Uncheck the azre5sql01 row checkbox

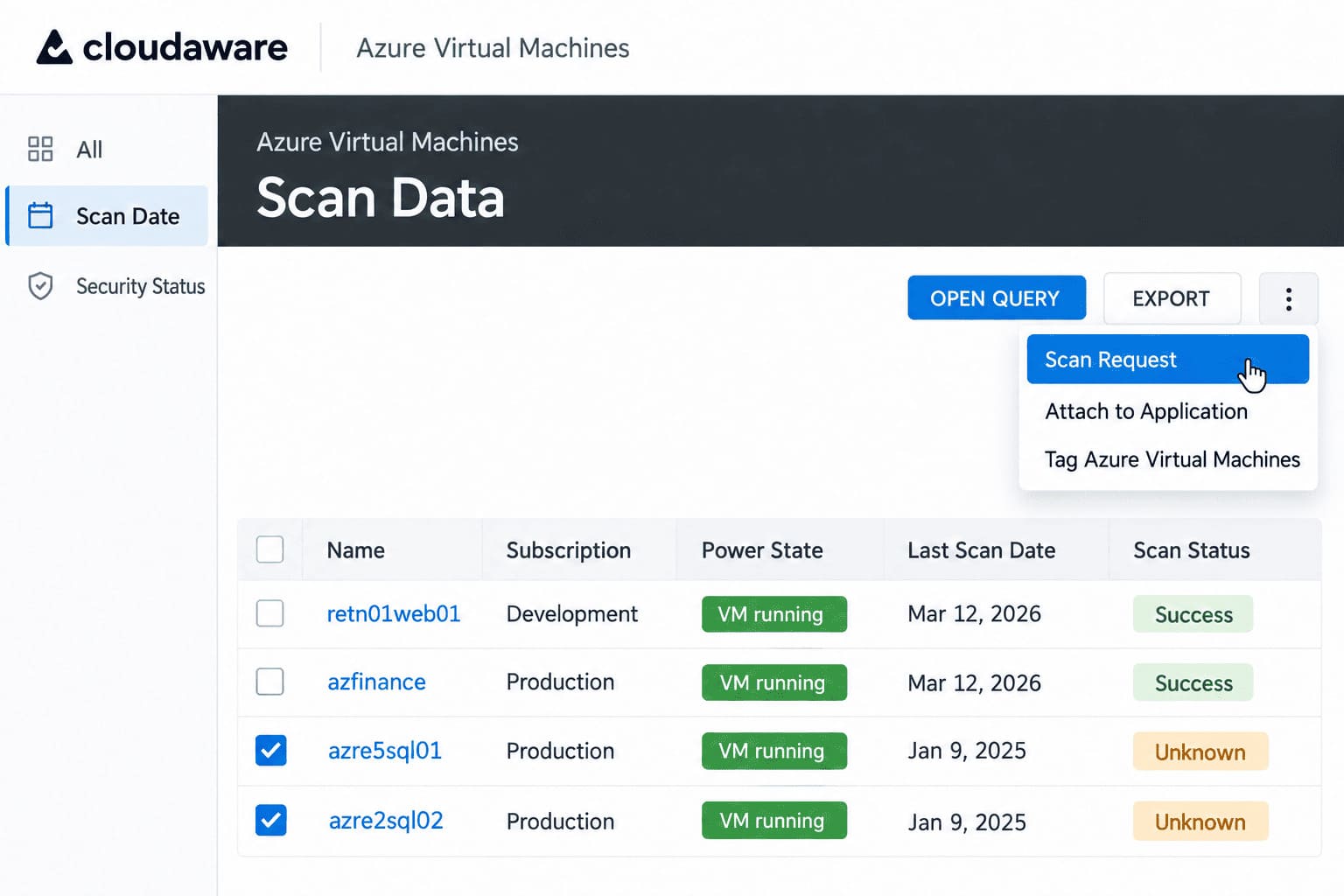pos(270,751)
